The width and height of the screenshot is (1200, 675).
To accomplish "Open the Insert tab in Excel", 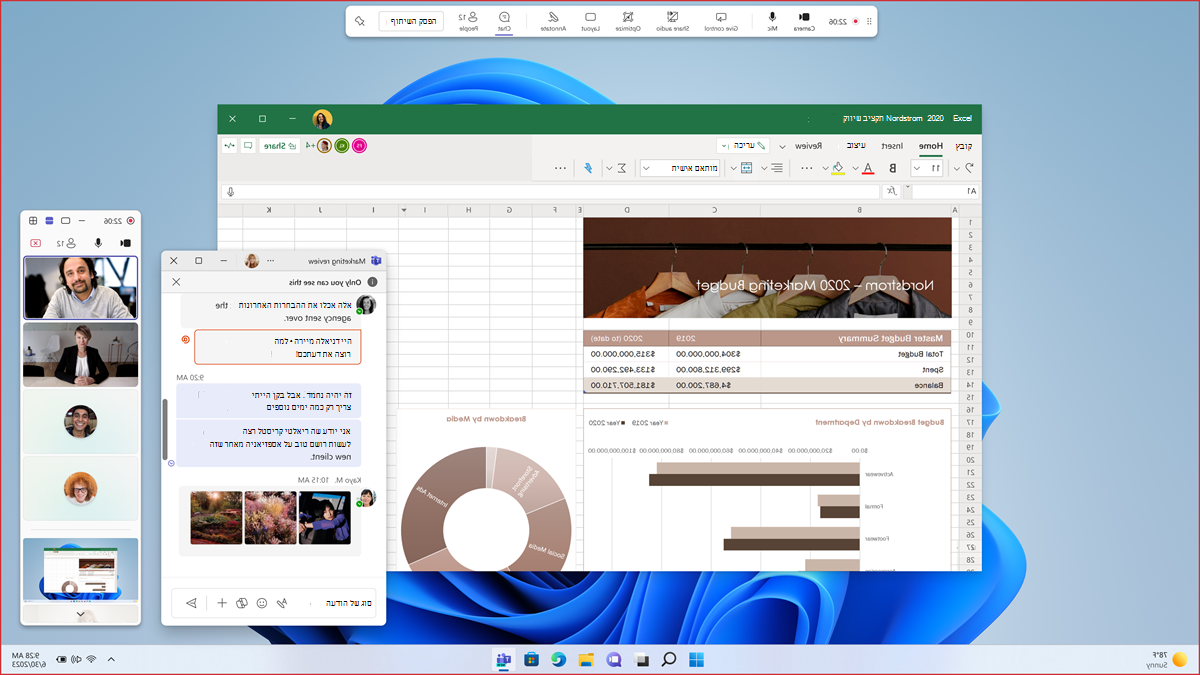I will click(892, 146).
